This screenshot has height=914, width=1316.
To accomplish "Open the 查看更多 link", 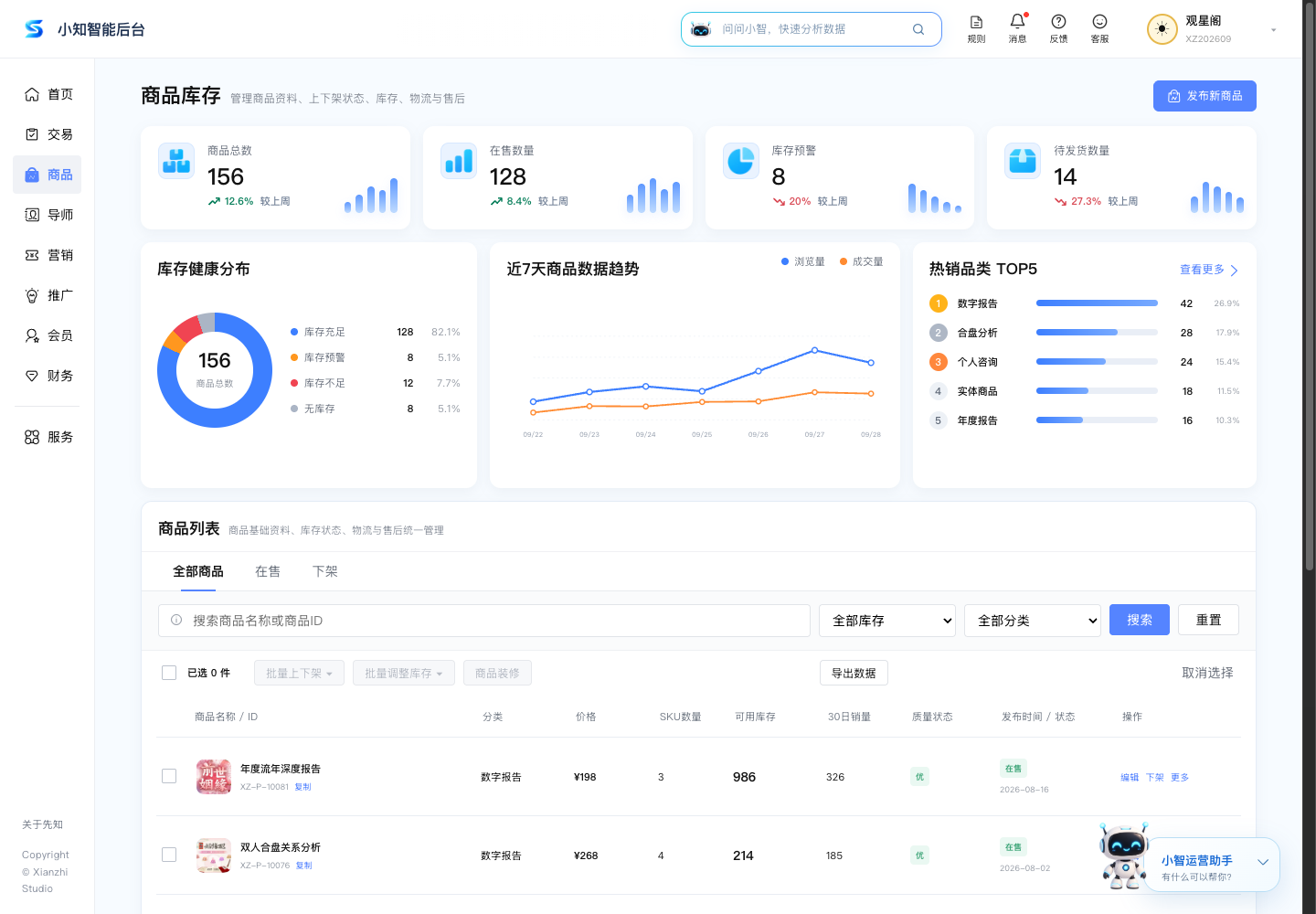I will pyautogui.click(x=1209, y=270).
